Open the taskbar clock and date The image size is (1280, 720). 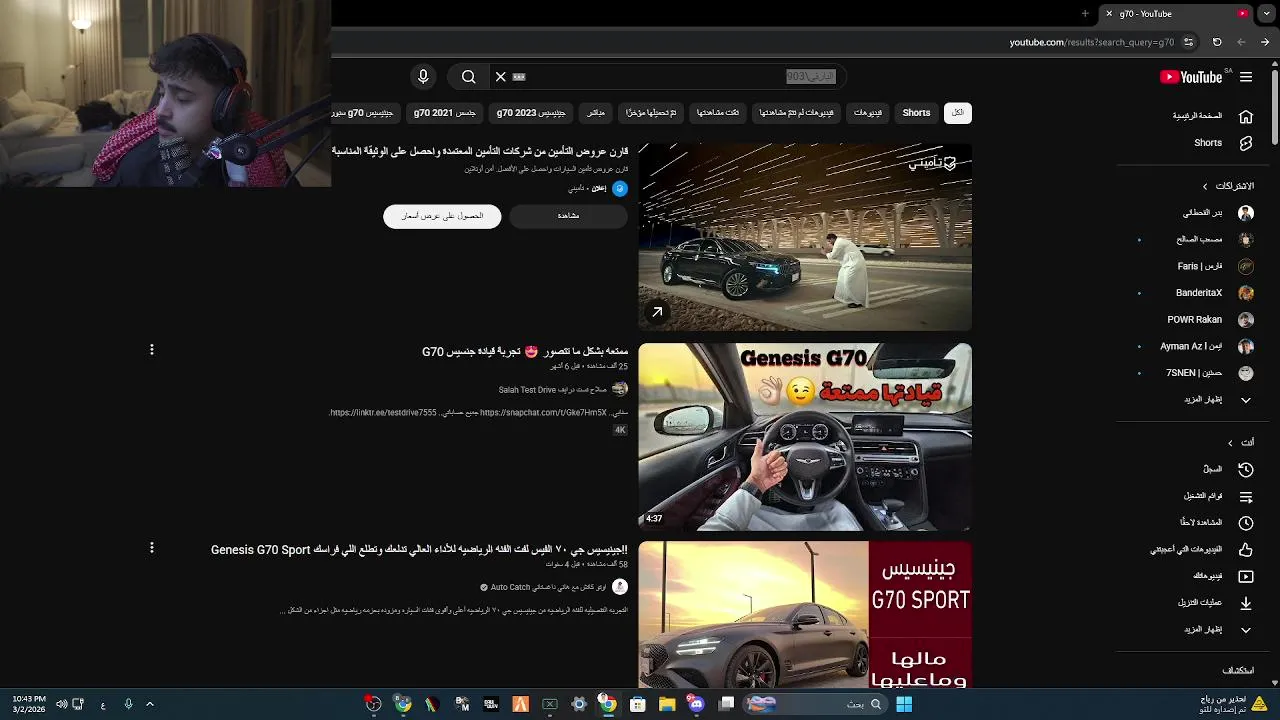(x=30, y=704)
